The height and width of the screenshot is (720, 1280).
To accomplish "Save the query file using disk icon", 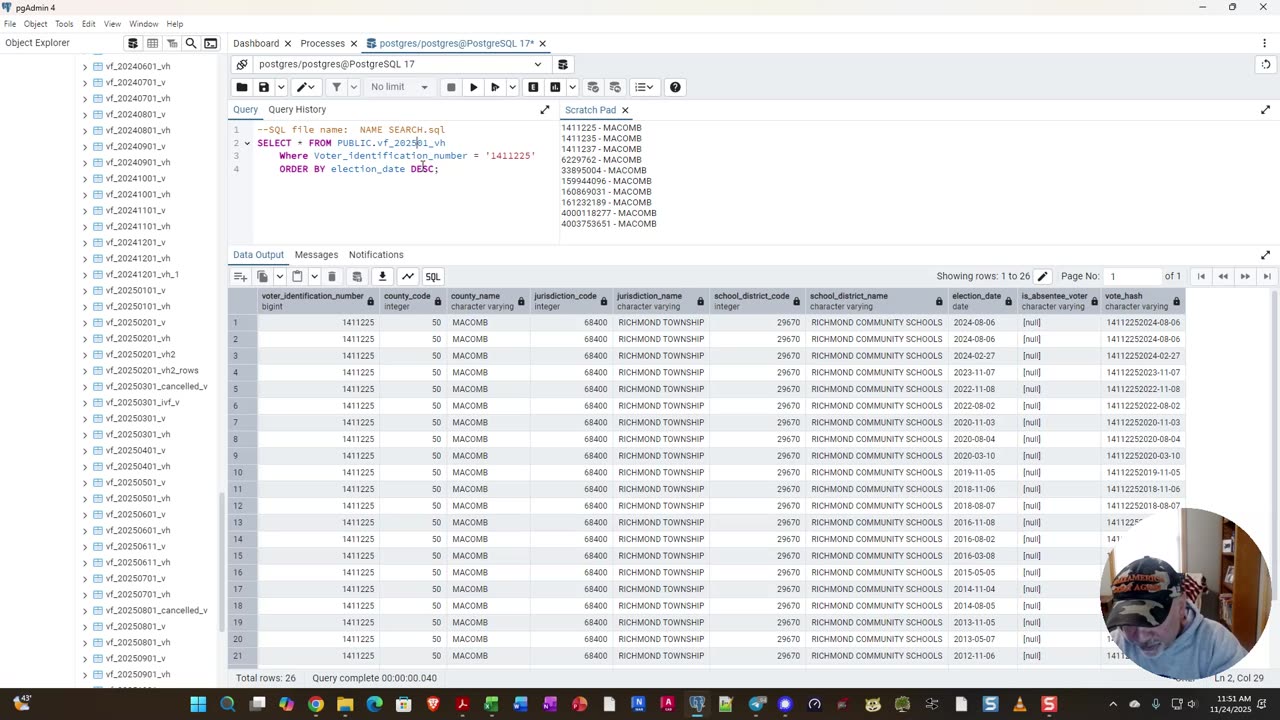I will [x=264, y=87].
